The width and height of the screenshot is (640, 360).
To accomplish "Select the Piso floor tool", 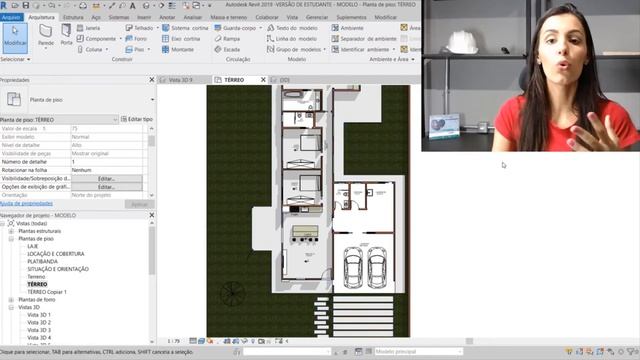I will tap(135, 49).
